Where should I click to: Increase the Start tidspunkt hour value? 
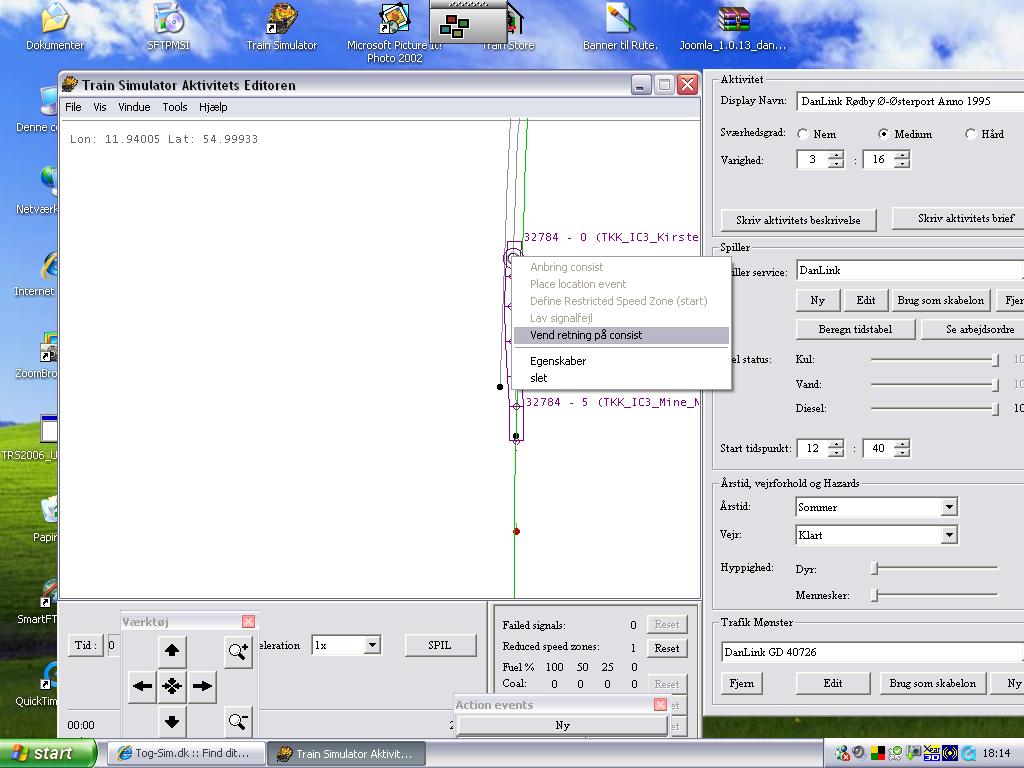836,444
